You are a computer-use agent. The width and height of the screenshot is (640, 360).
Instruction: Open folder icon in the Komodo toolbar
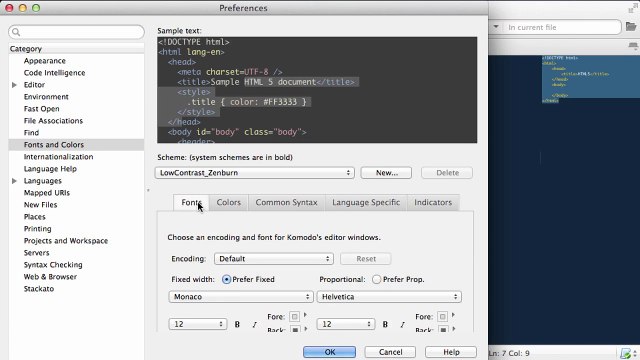point(631,27)
